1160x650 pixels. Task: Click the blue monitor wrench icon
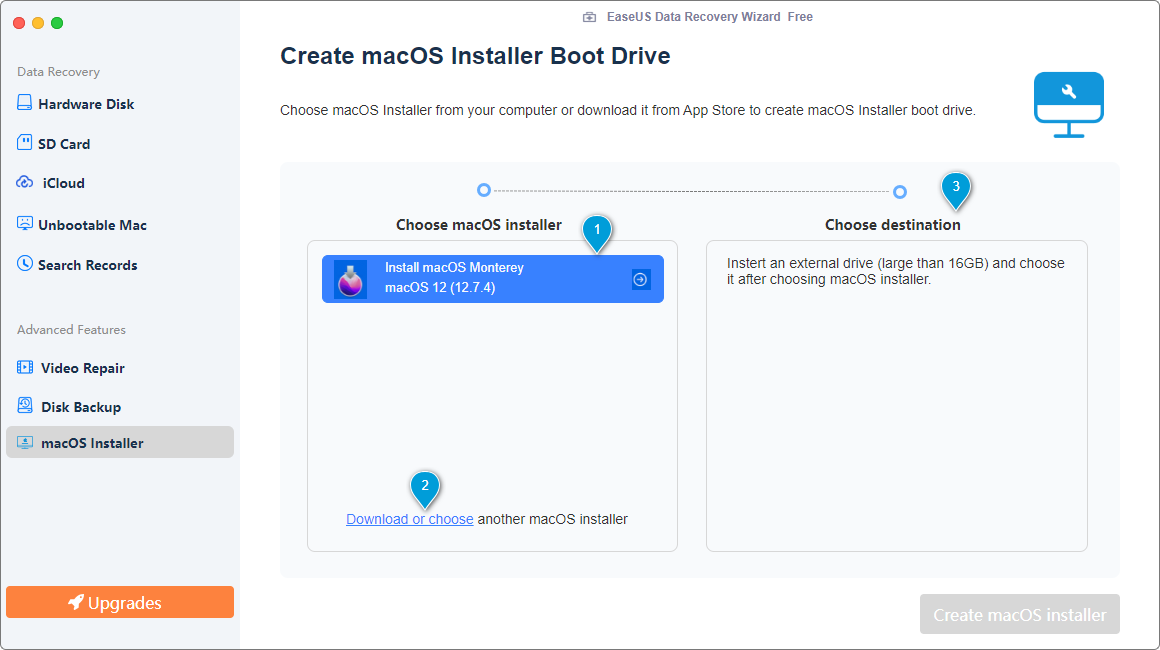pos(1069,105)
